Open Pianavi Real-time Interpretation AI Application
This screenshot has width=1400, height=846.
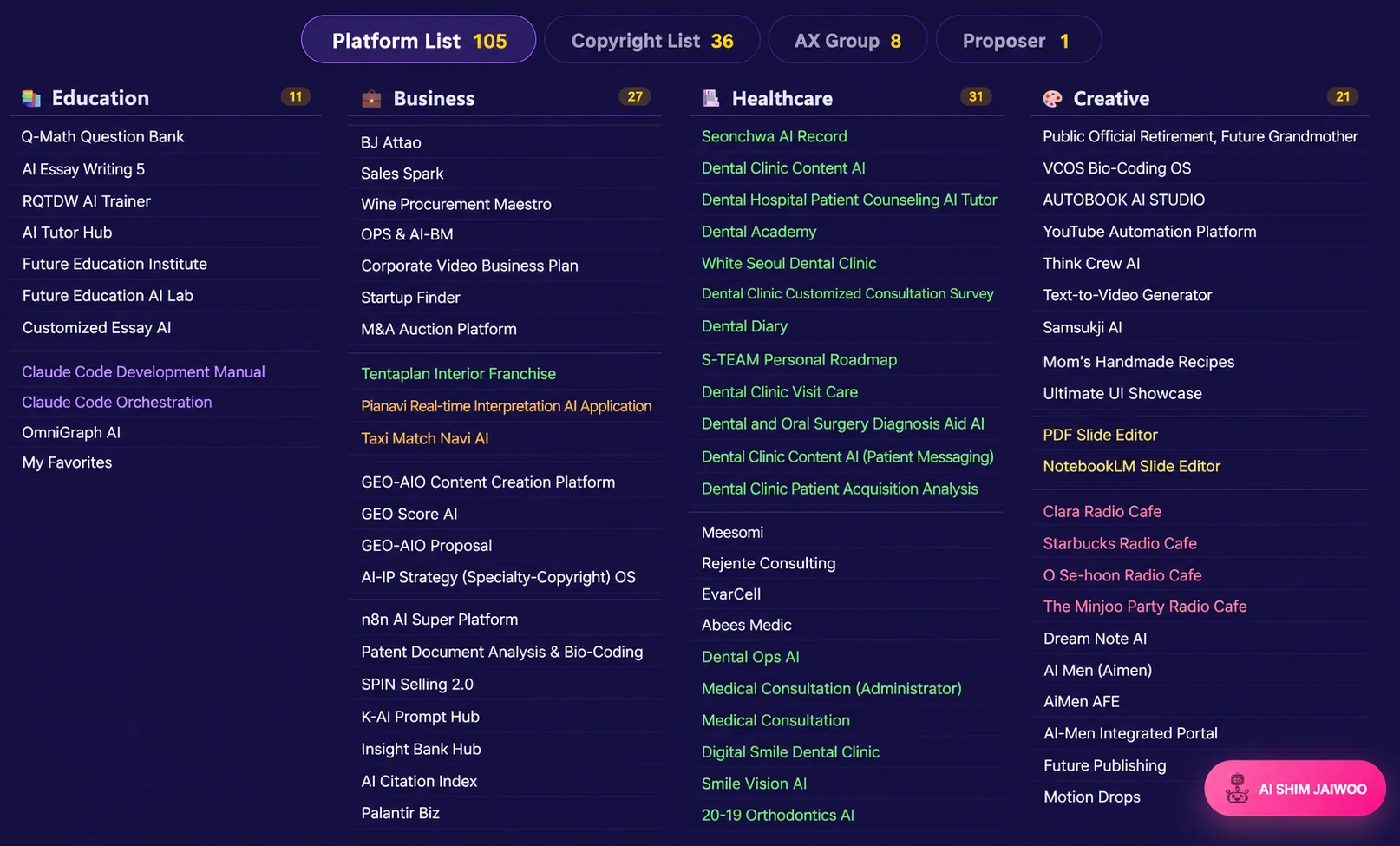click(507, 406)
